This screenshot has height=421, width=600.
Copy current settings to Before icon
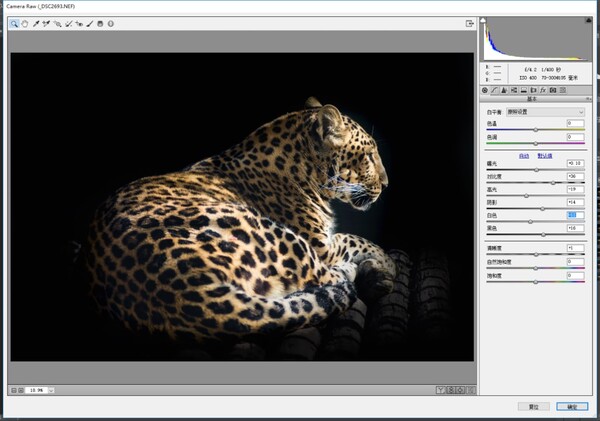click(x=461, y=390)
